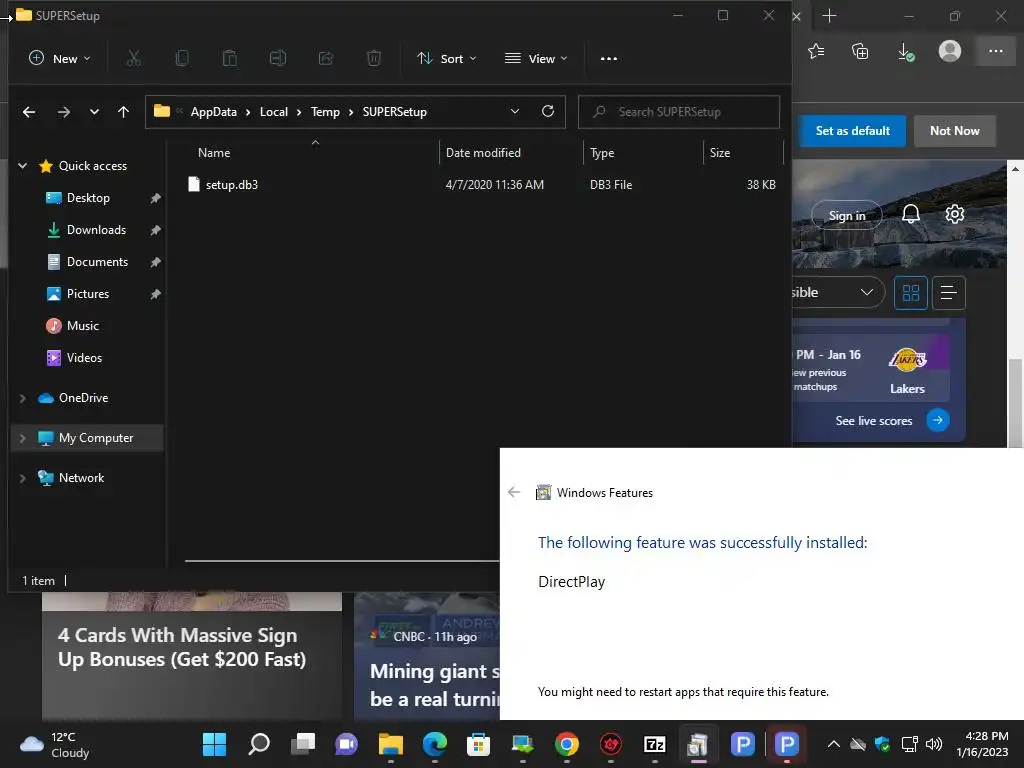The height and width of the screenshot is (768, 1024).
Task: Go back in File Explorer
Action: click(29, 112)
